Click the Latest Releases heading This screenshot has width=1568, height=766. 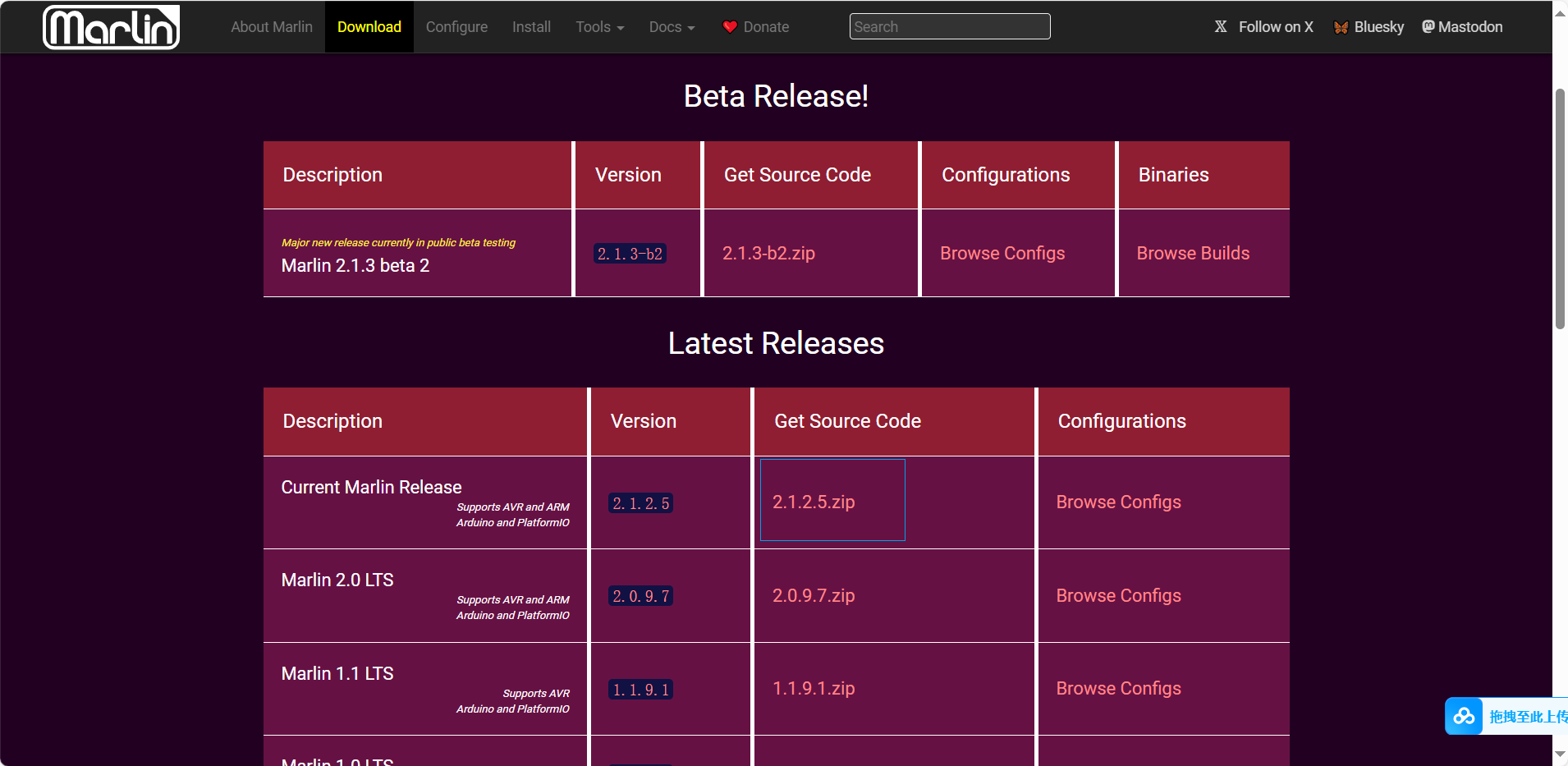coord(776,343)
